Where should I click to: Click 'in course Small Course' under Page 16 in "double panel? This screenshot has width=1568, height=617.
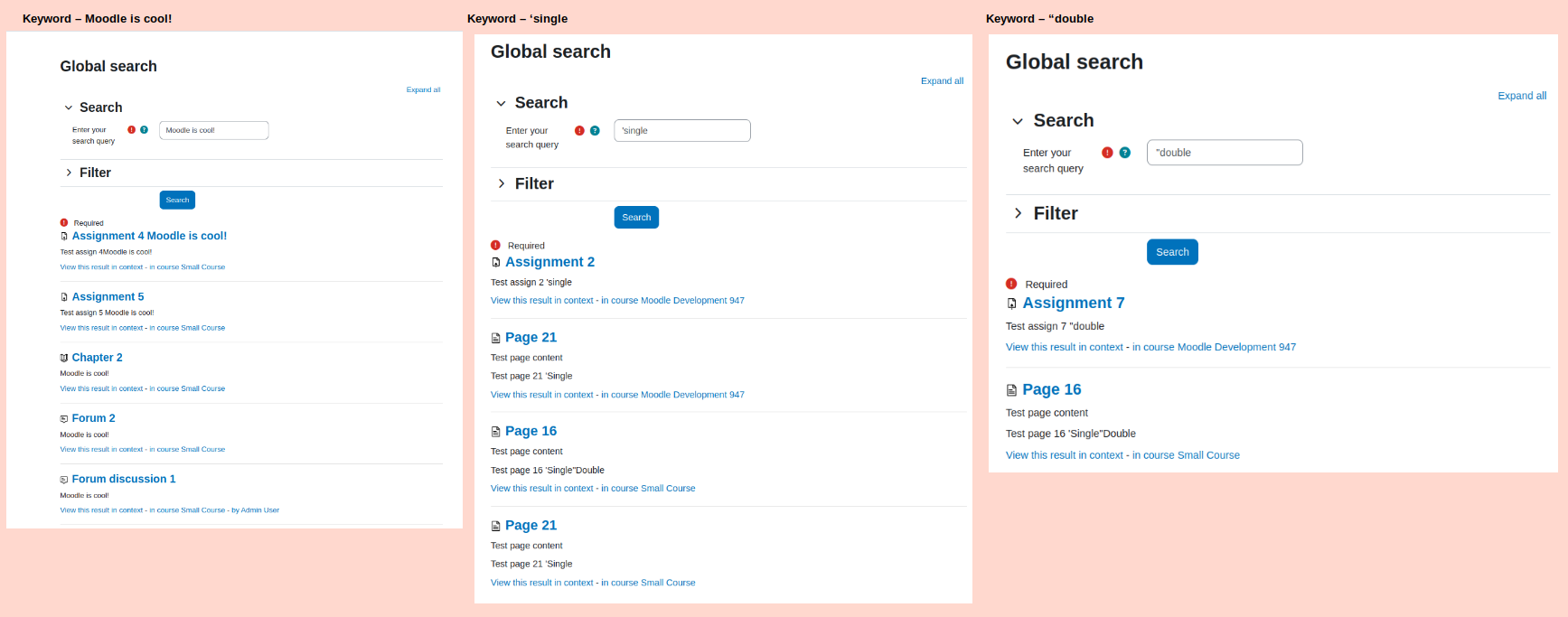pyautogui.click(x=1186, y=455)
